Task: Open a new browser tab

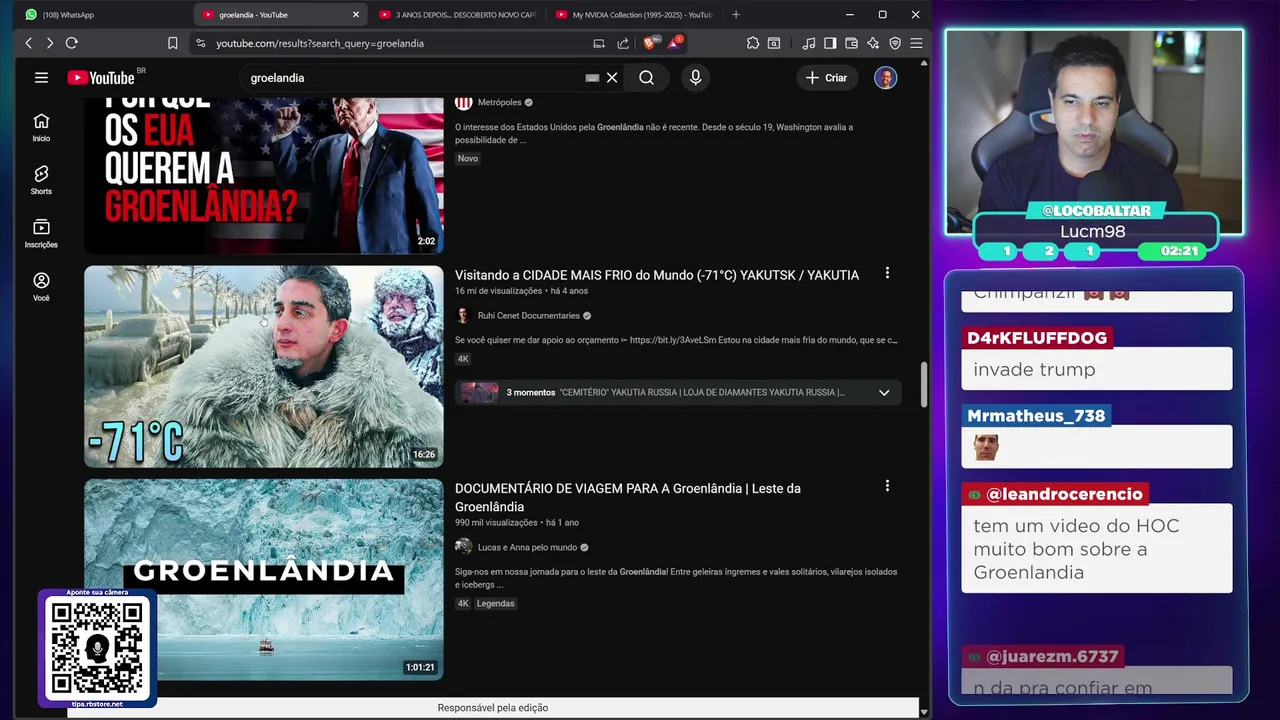Action: tap(736, 15)
